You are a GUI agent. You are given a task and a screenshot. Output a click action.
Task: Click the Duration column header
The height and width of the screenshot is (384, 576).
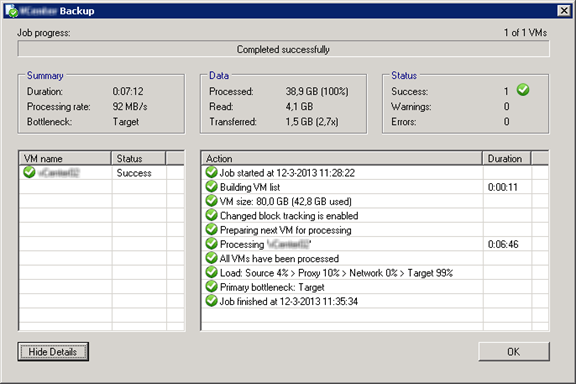[x=507, y=158]
